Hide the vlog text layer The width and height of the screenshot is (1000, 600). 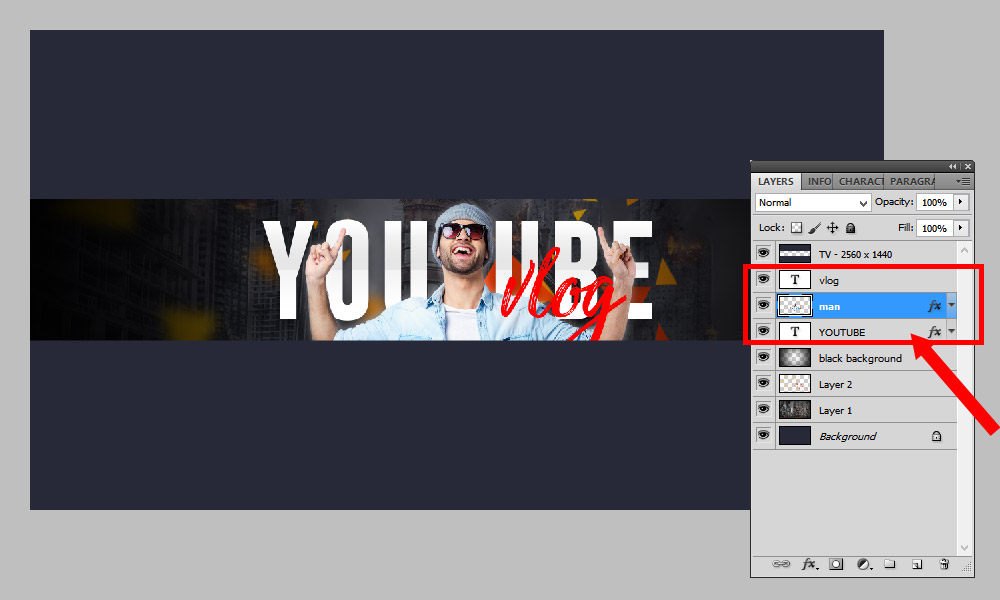(x=763, y=279)
